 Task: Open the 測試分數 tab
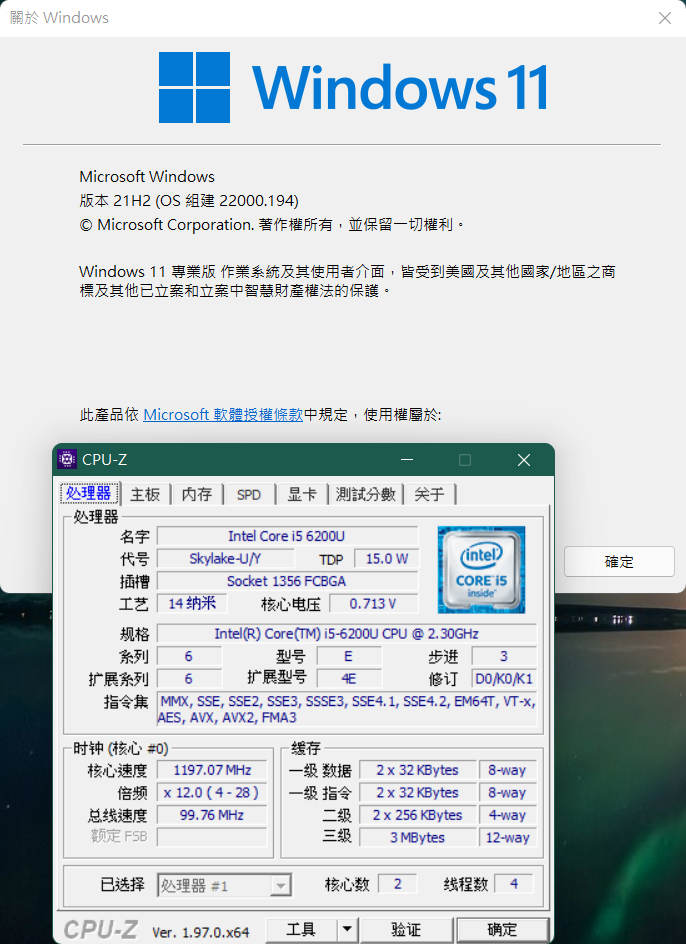(366, 494)
